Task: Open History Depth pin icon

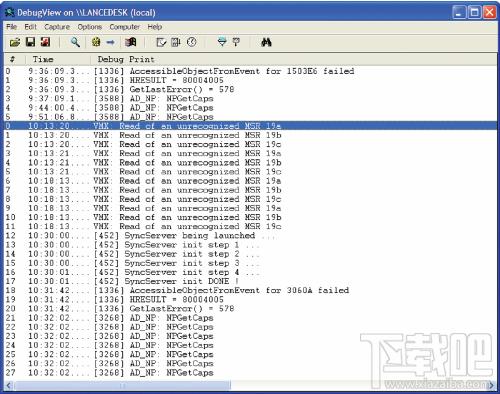Action: tap(236, 42)
